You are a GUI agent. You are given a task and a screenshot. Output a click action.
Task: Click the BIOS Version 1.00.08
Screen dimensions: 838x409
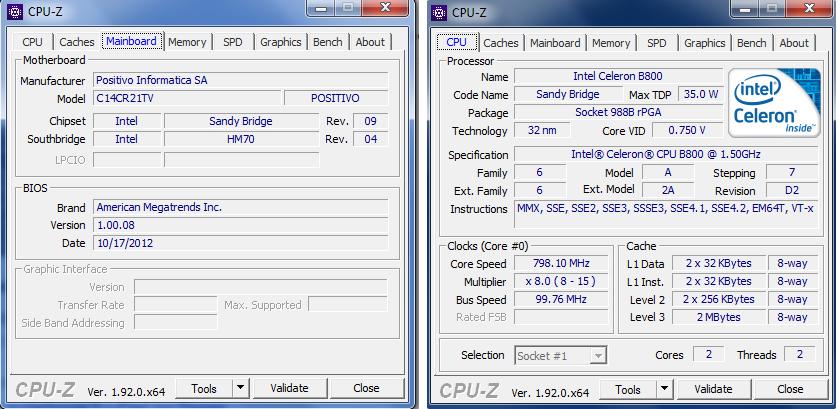(x=240, y=225)
